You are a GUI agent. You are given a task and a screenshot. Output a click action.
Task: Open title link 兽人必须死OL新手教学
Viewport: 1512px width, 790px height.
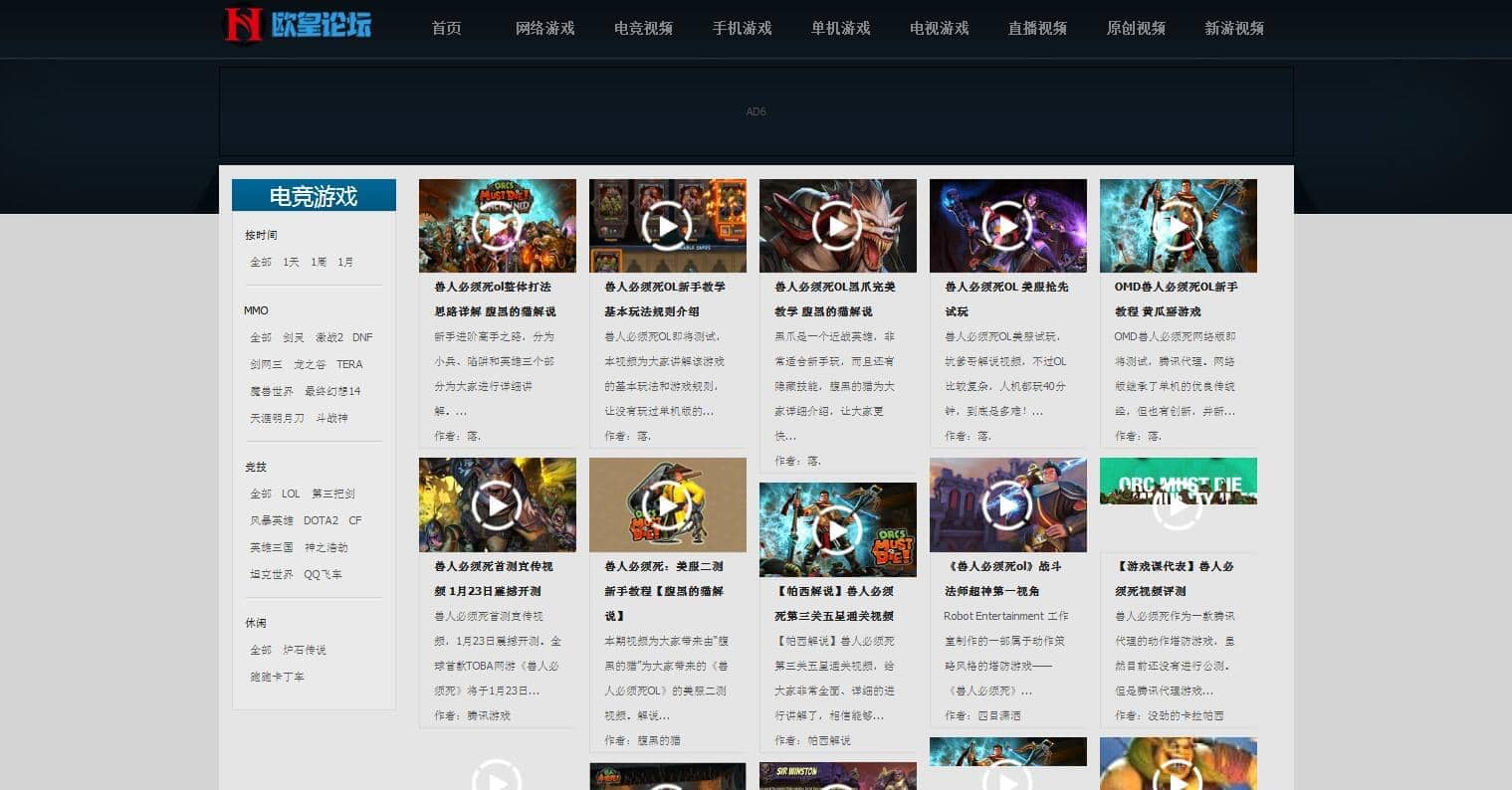(665, 298)
